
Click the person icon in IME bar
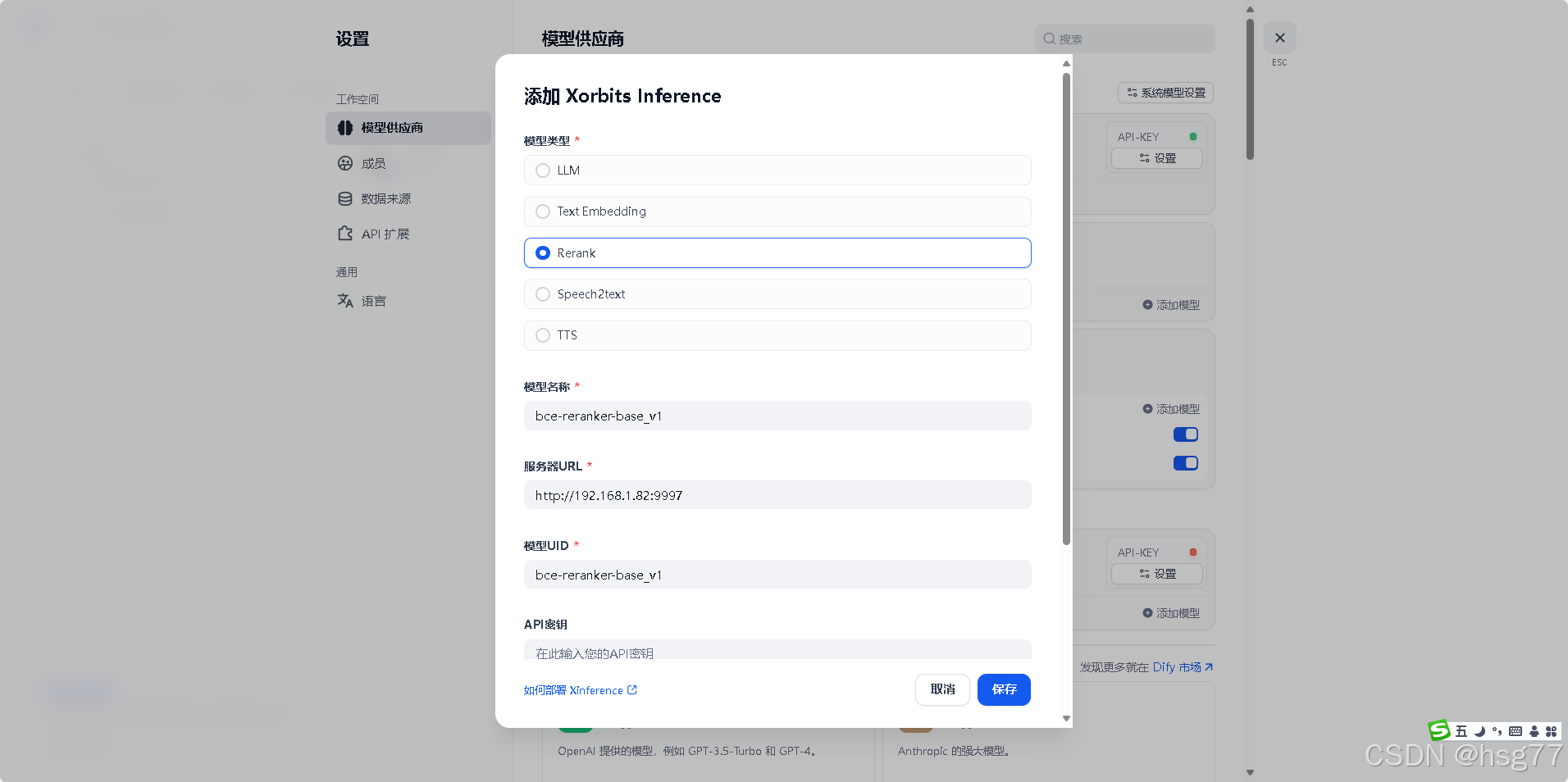click(1534, 731)
